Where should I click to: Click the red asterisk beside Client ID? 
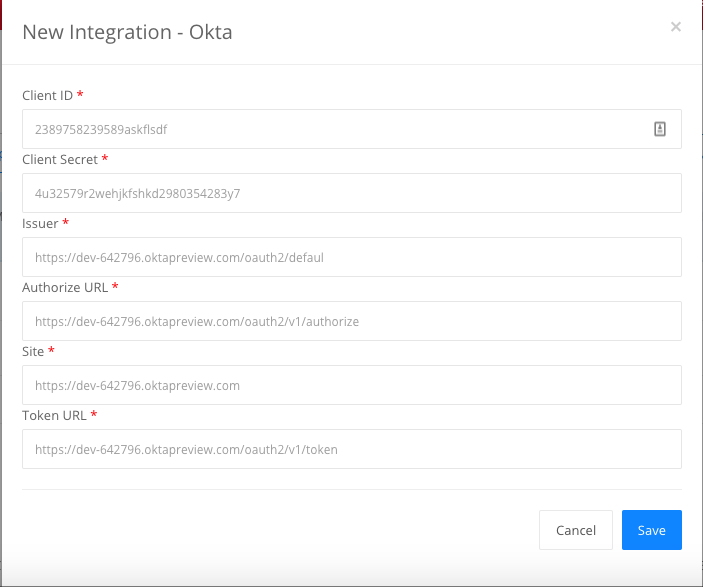pos(80,94)
